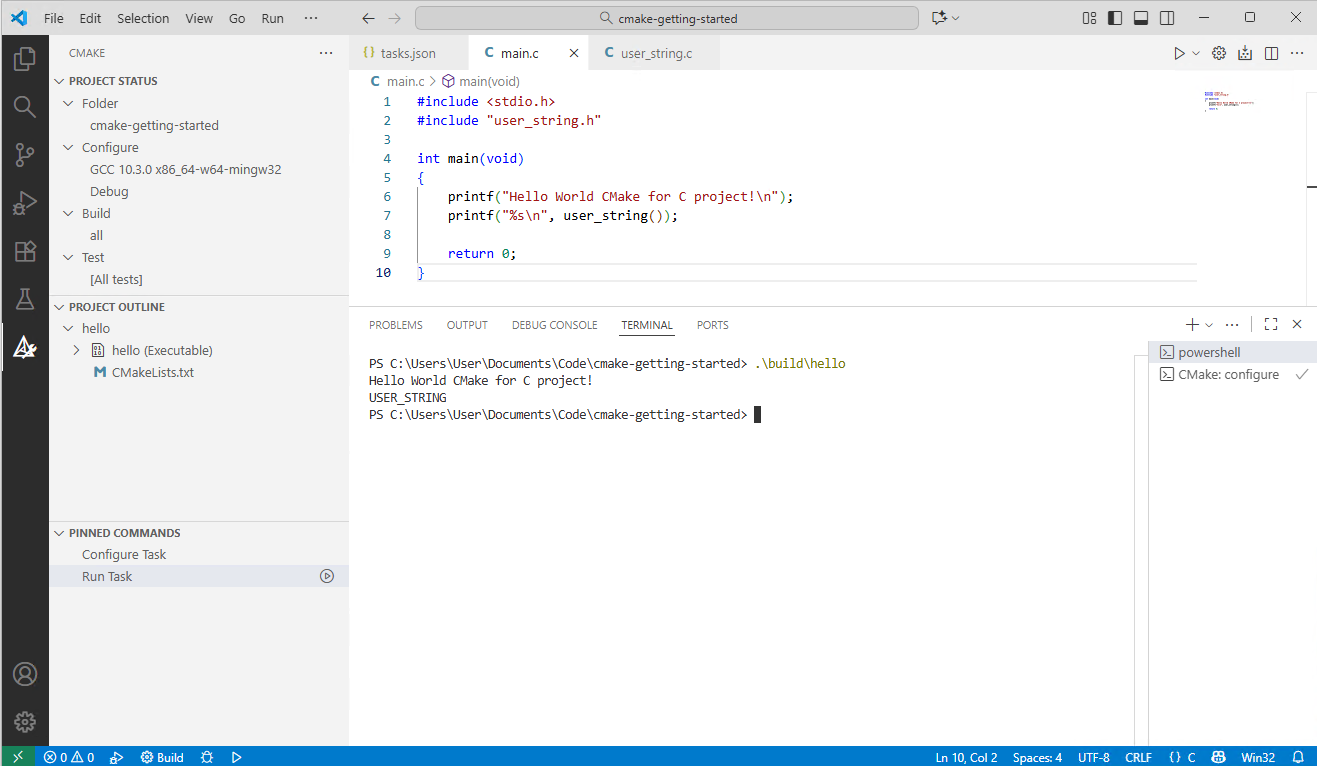This screenshot has height=766, width=1317.
Task: Click the cmake-getting-started search box
Action: coord(666,18)
